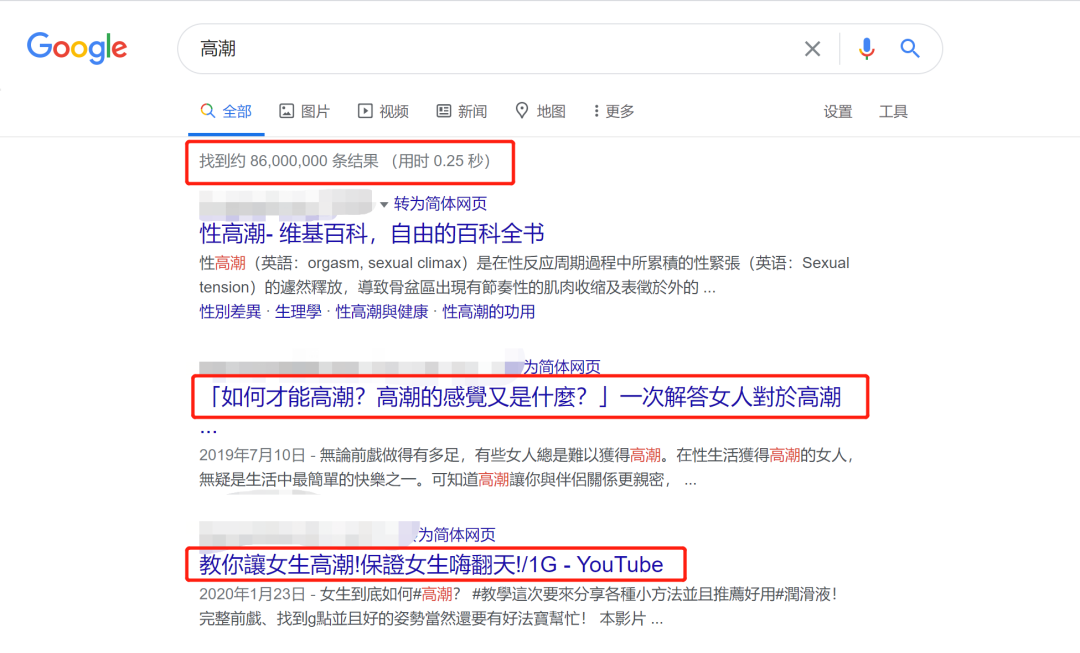
Task: Expand dropdown arrow beside first result URL
Action: click(x=383, y=205)
